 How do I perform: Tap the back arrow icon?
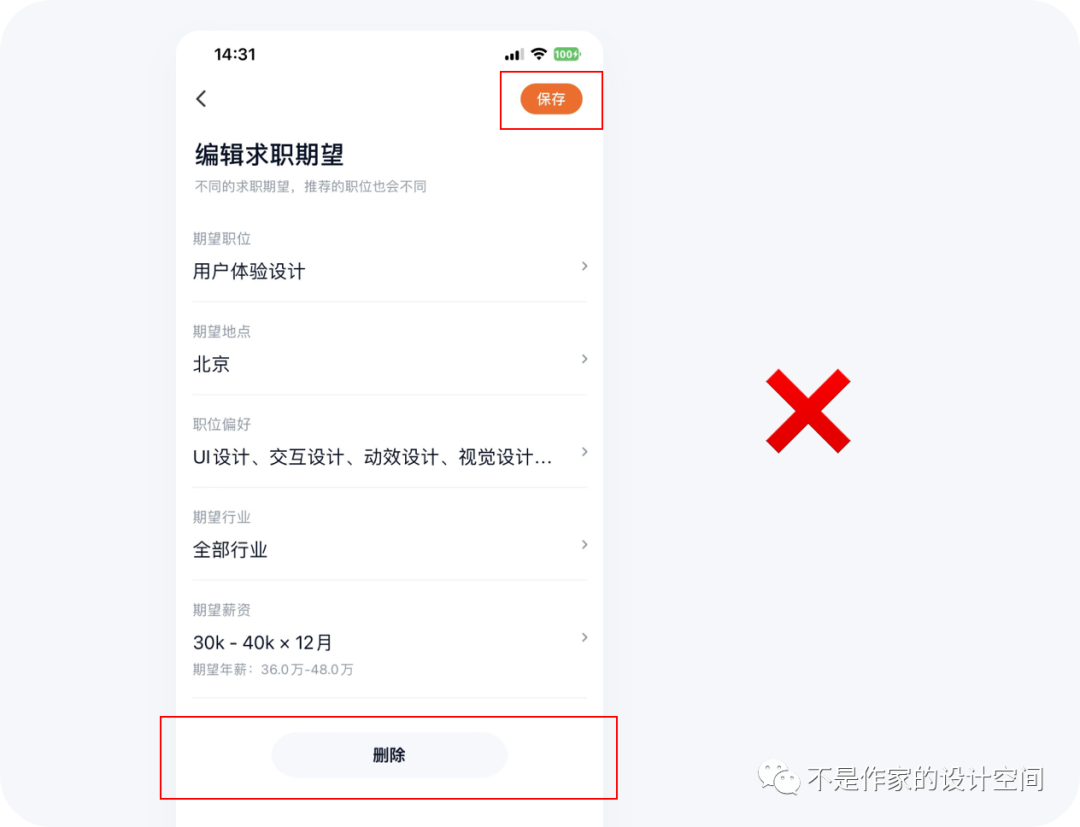(201, 98)
